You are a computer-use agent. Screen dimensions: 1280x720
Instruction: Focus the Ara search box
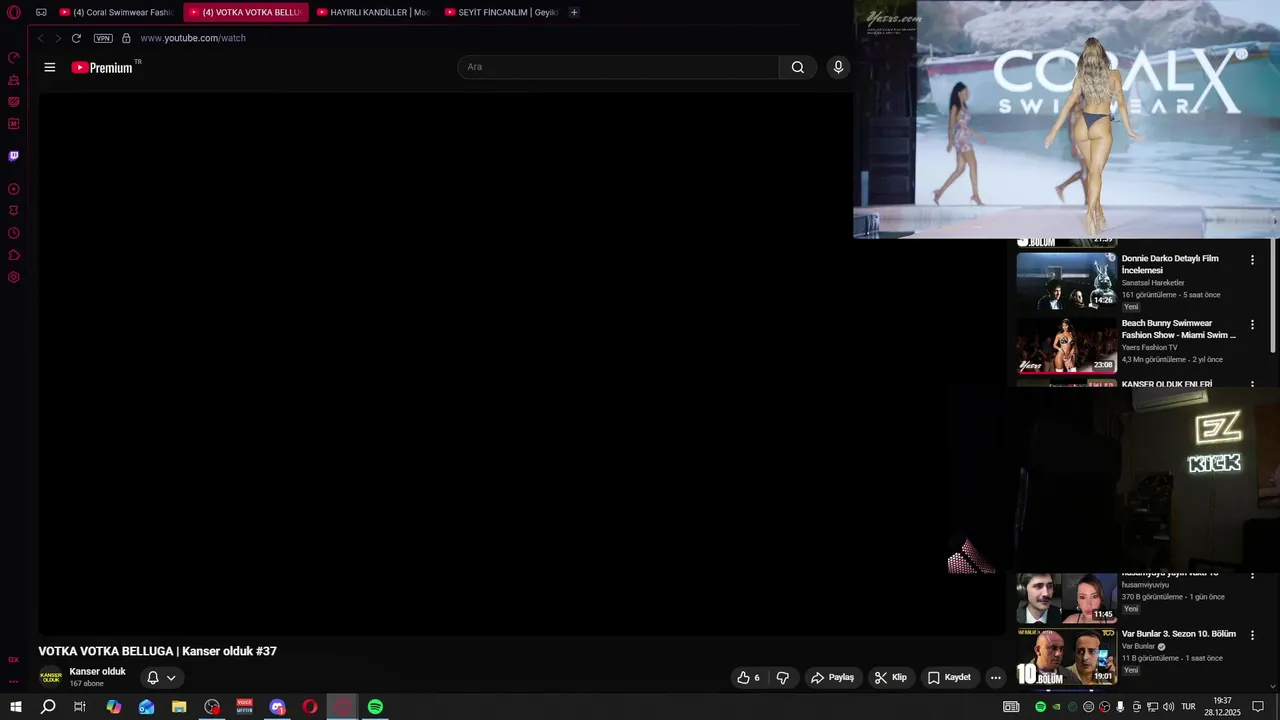[618, 67]
